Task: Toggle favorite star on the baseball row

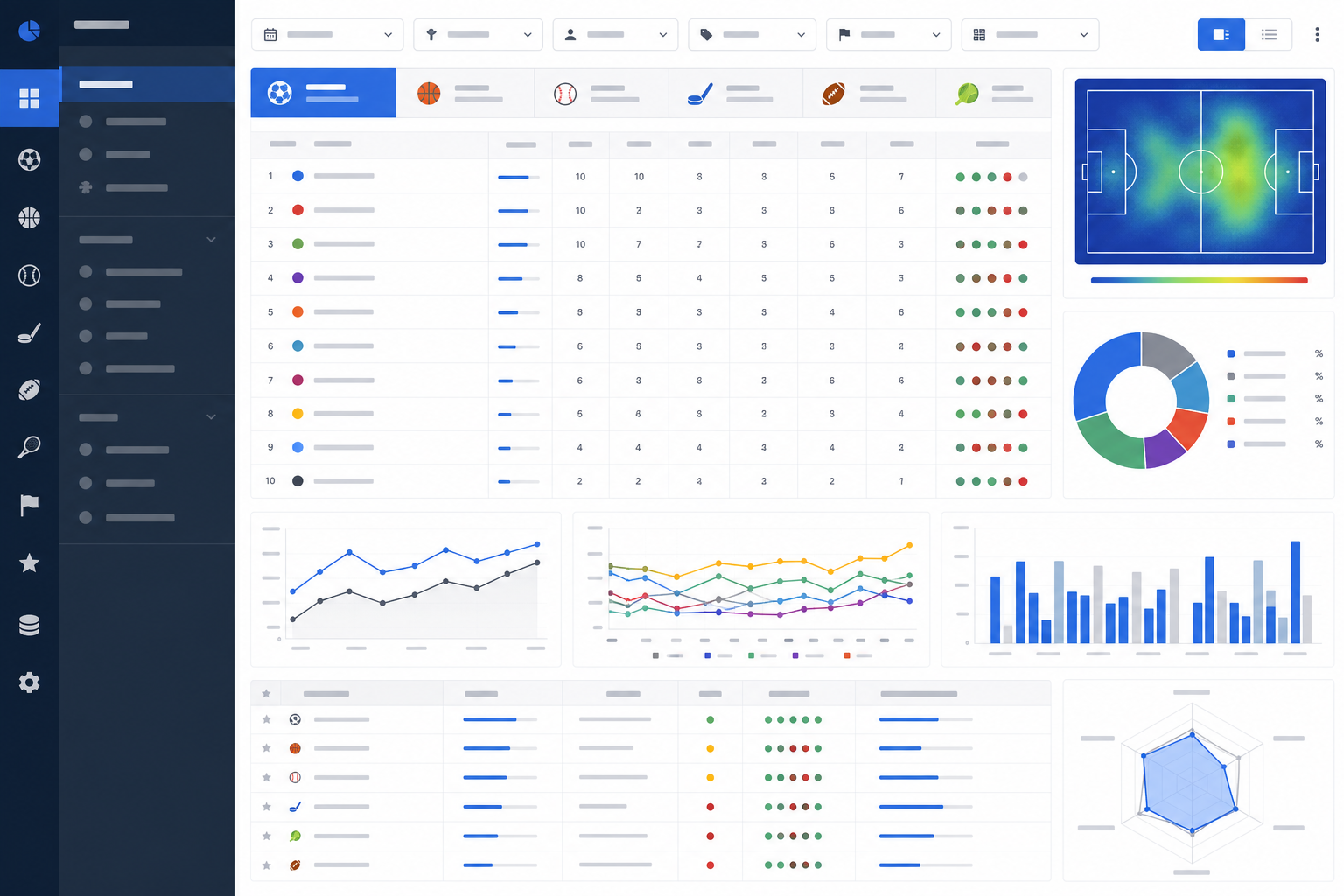Action: coord(266,777)
